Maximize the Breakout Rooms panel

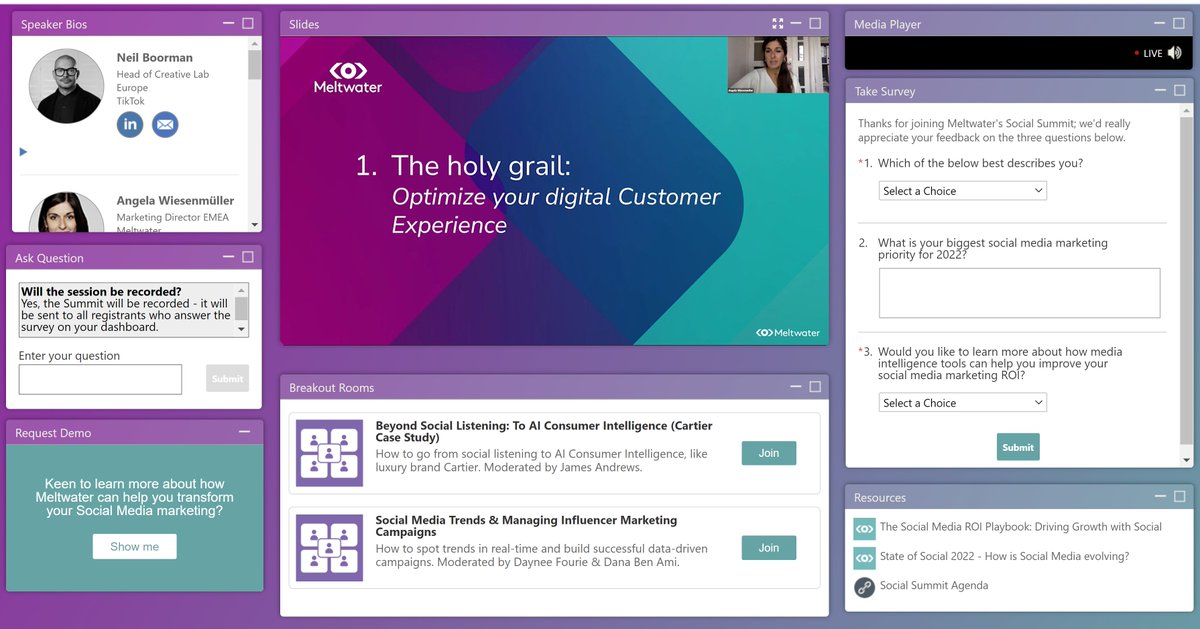(815, 387)
